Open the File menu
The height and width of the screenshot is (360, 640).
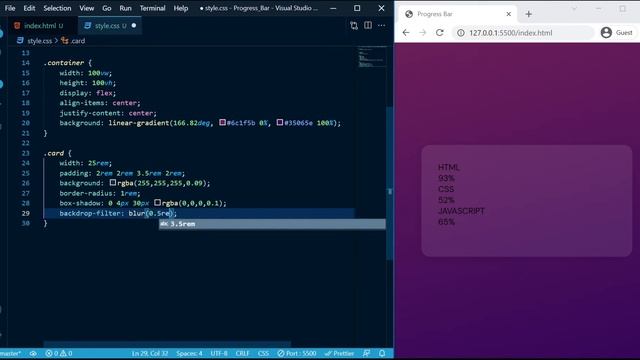pyautogui.click(x=10, y=8)
